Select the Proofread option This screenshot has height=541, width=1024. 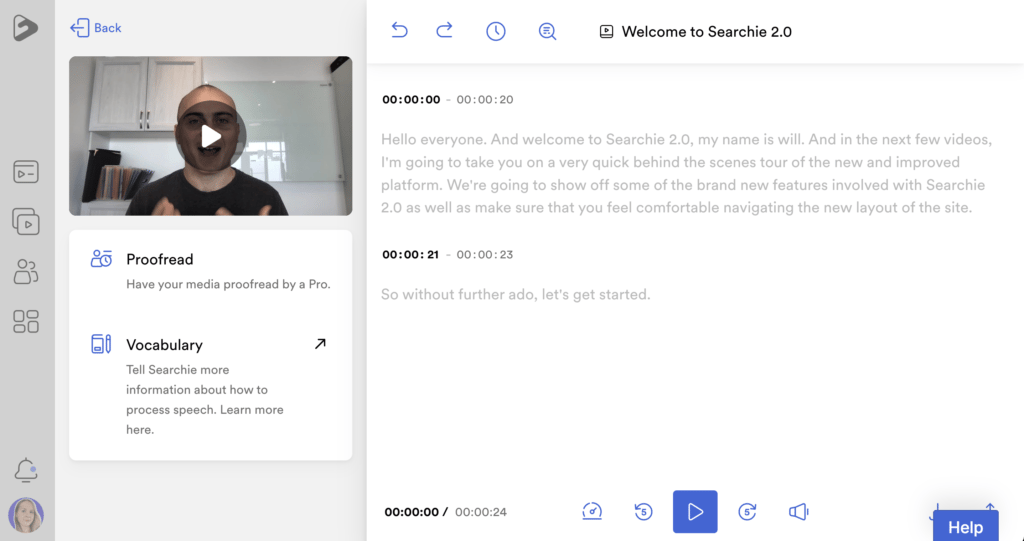coord(210,271)
